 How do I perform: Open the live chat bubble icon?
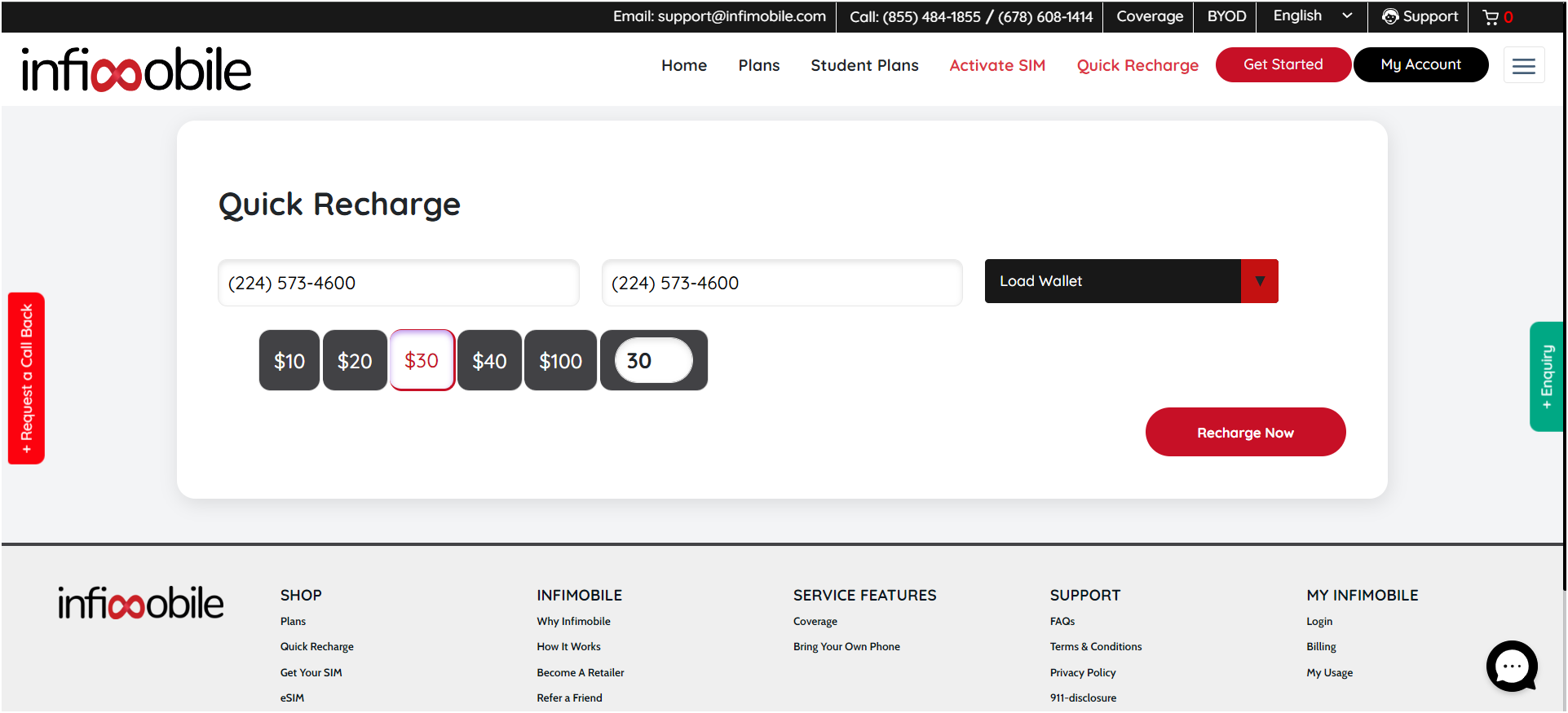[x=1512, y=666]
